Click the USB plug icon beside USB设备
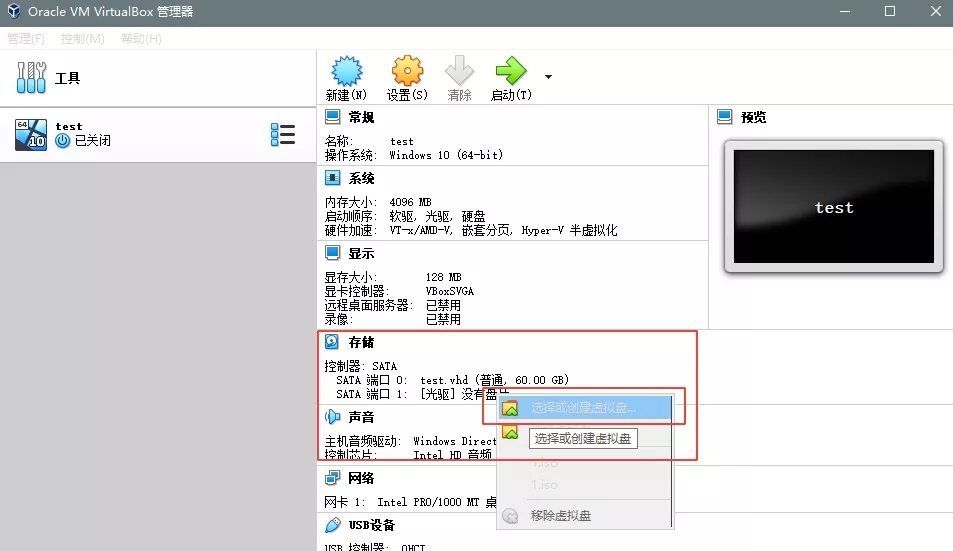The image size is (953, 551). click(x=332, y=525)
